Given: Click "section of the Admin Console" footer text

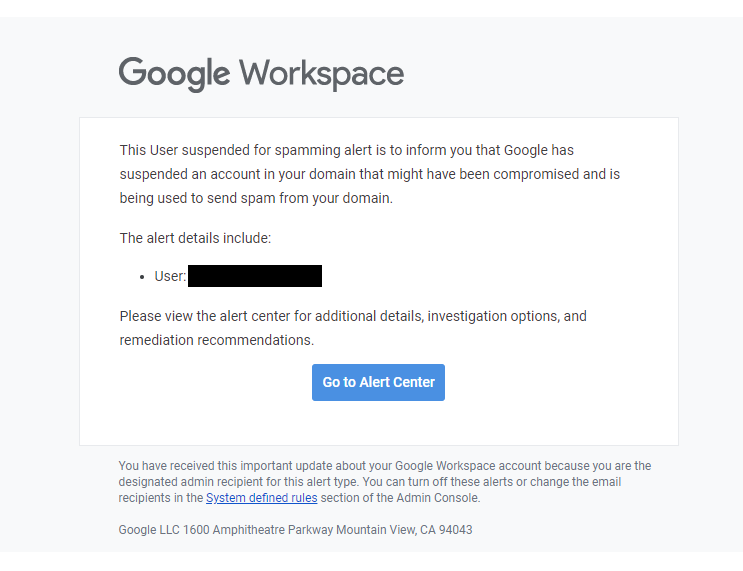Looking at the screenshot, I should click(x=400, y=498).
